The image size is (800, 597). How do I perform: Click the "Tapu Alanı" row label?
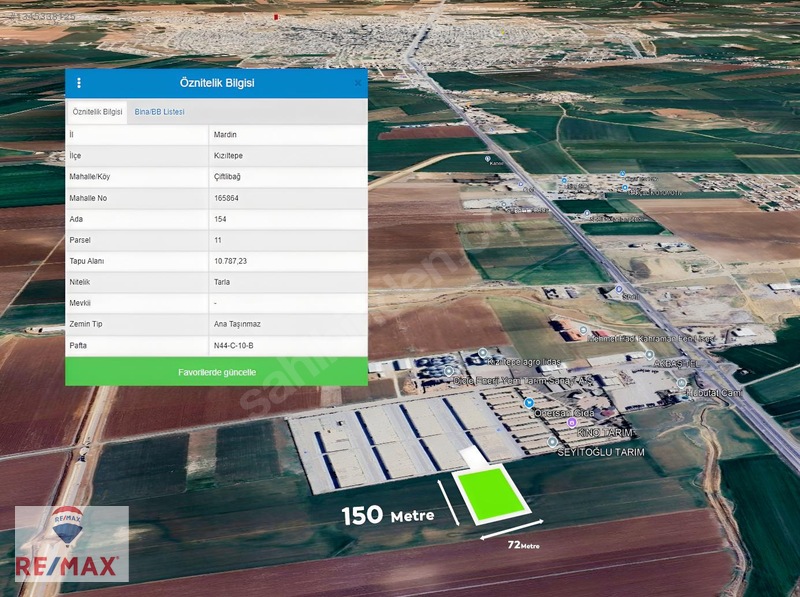click(87, 261)
